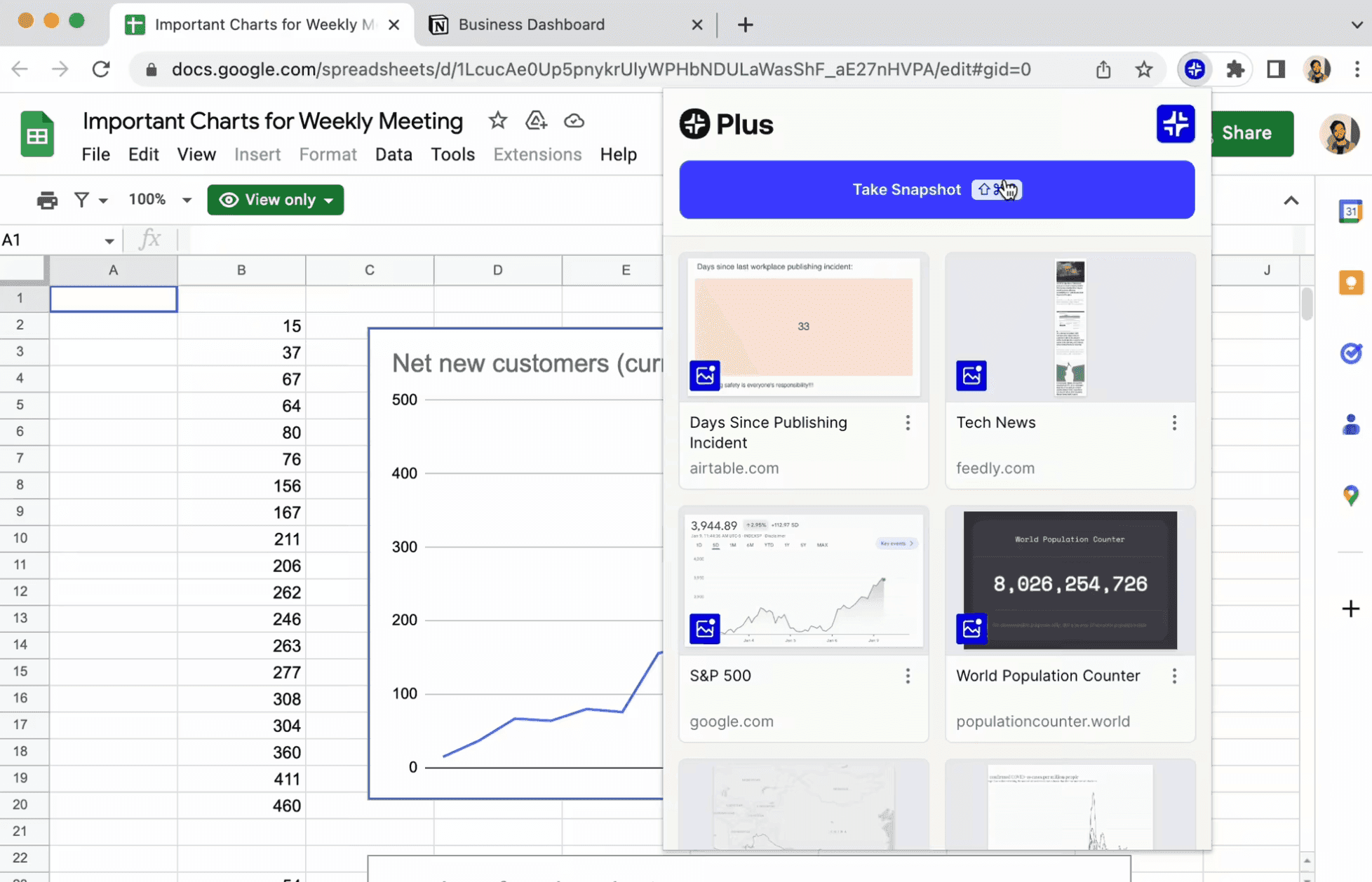
Task: Open the View only mode dropdown
Action: pyautogui.click(x=276, y=200)
